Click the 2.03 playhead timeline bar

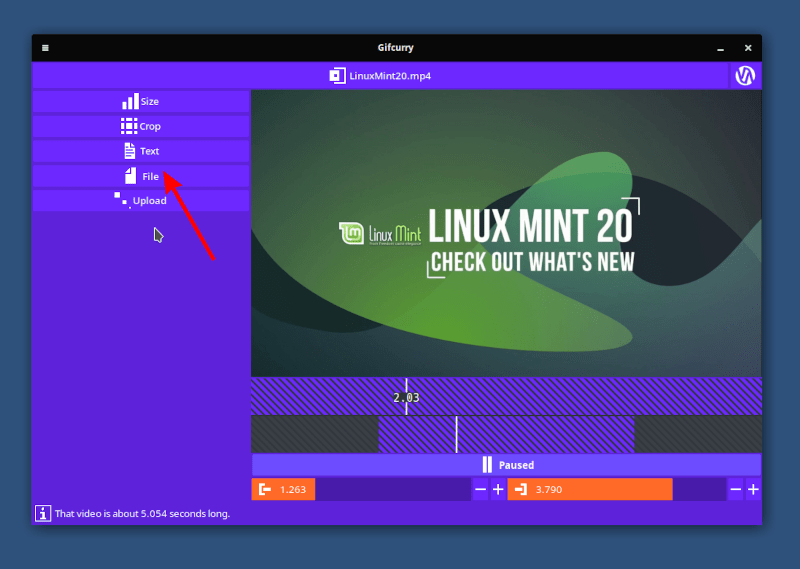click(x=506, y=397)
